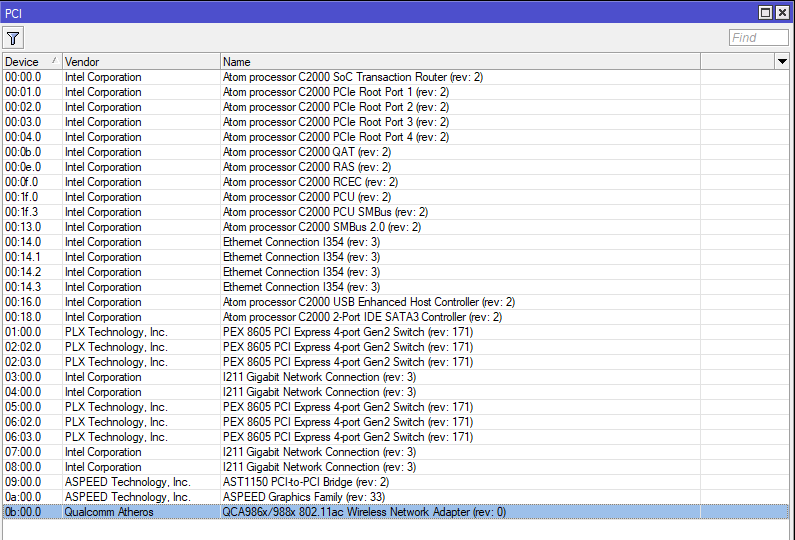Select PEX 8605 row 01:00.0
The image size is (795, 540).
tap(395, 332)
